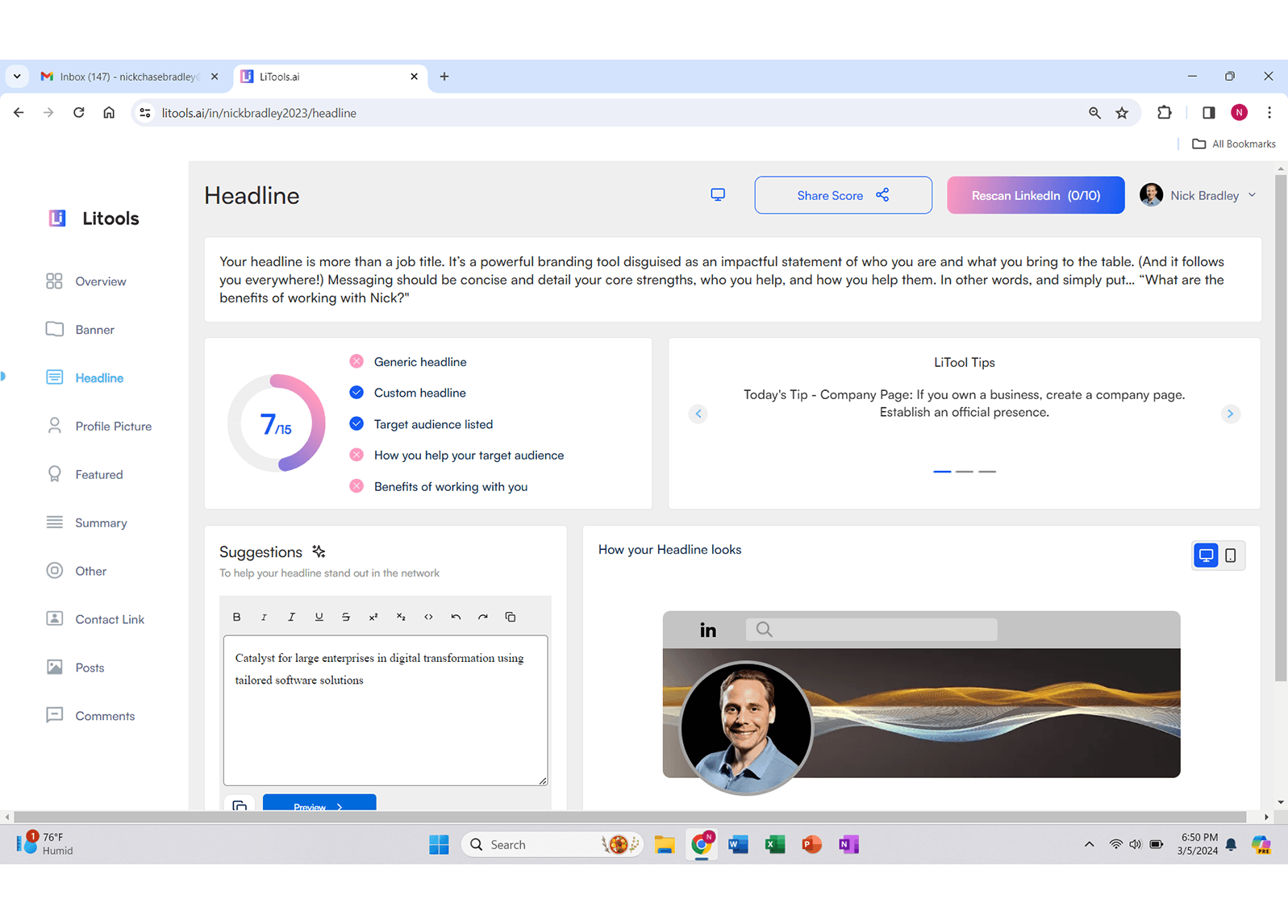The width and height of the screenshot is (1288, 924).
Task: Click Rescan LinkedIn button
Action: coord(1036,195)
